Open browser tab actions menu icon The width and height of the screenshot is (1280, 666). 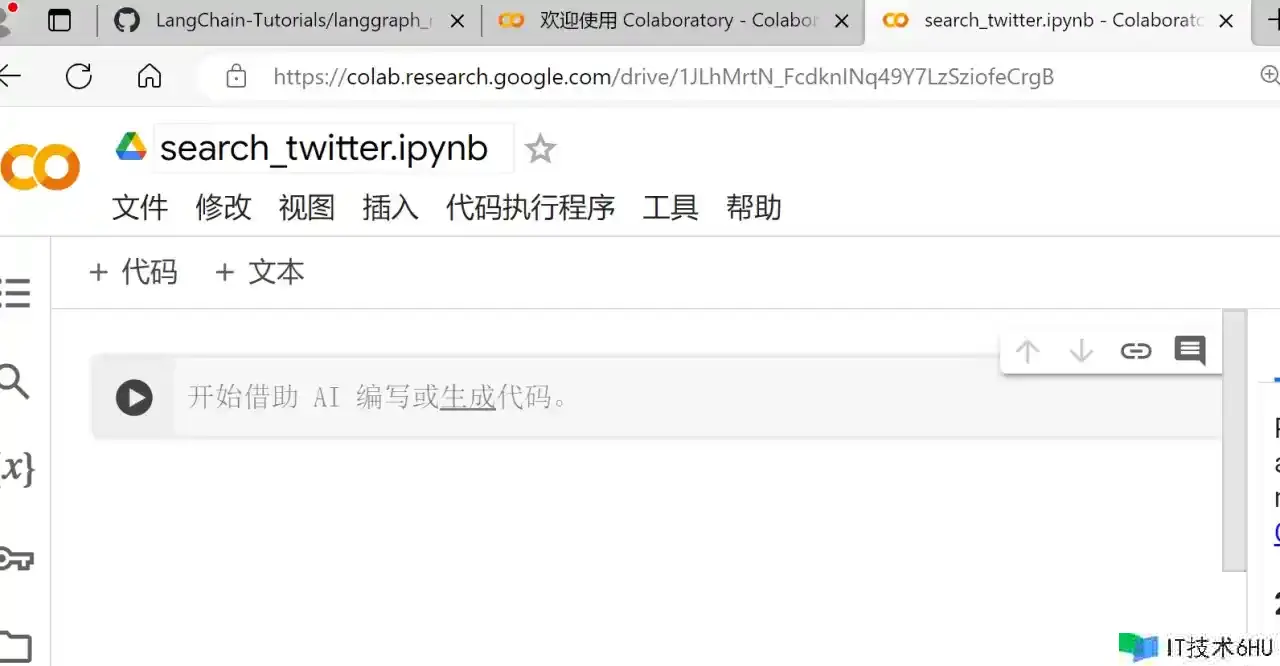[x=60, y=20]
